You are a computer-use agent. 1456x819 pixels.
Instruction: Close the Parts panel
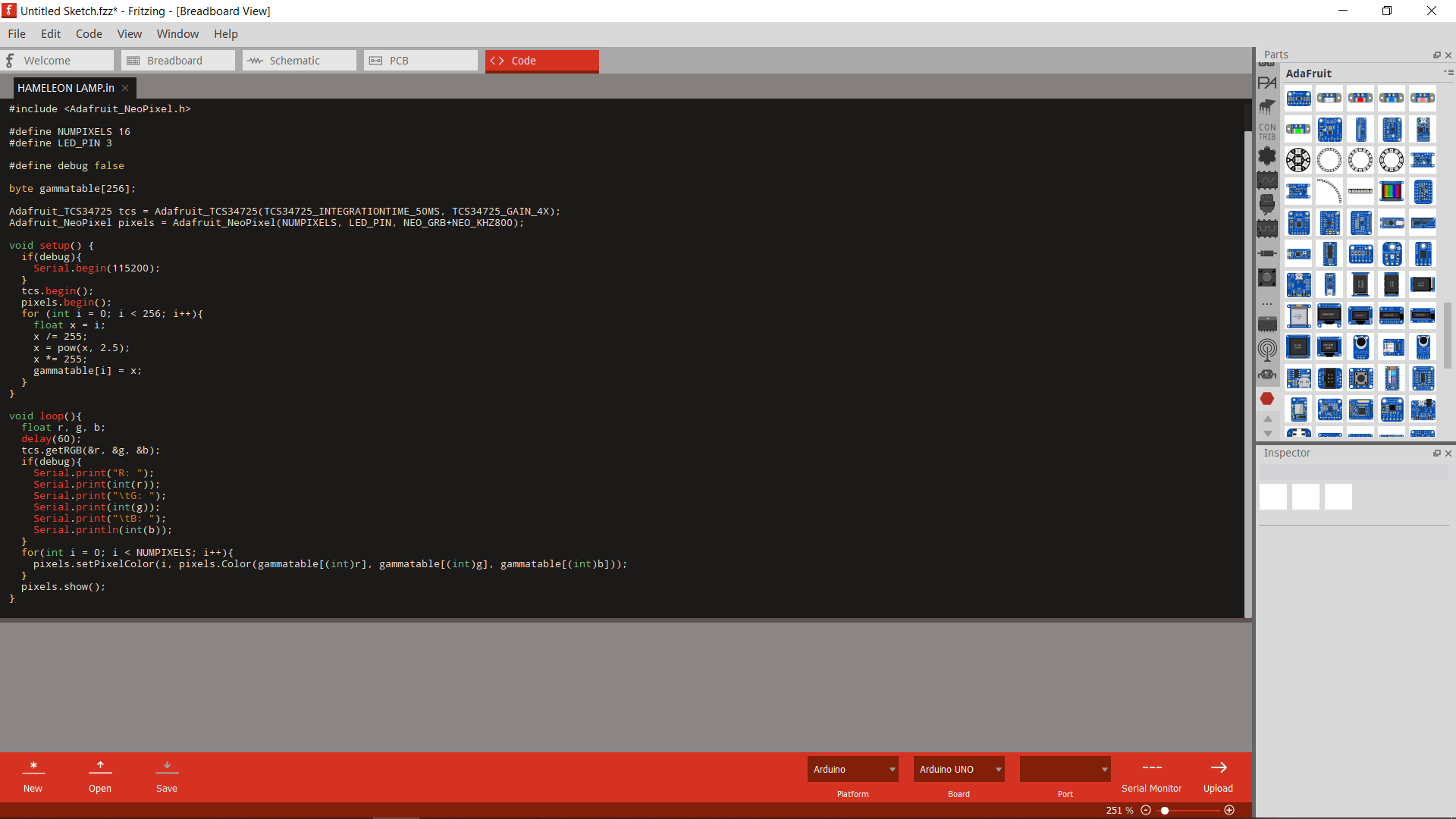(x=1448, y=55)
